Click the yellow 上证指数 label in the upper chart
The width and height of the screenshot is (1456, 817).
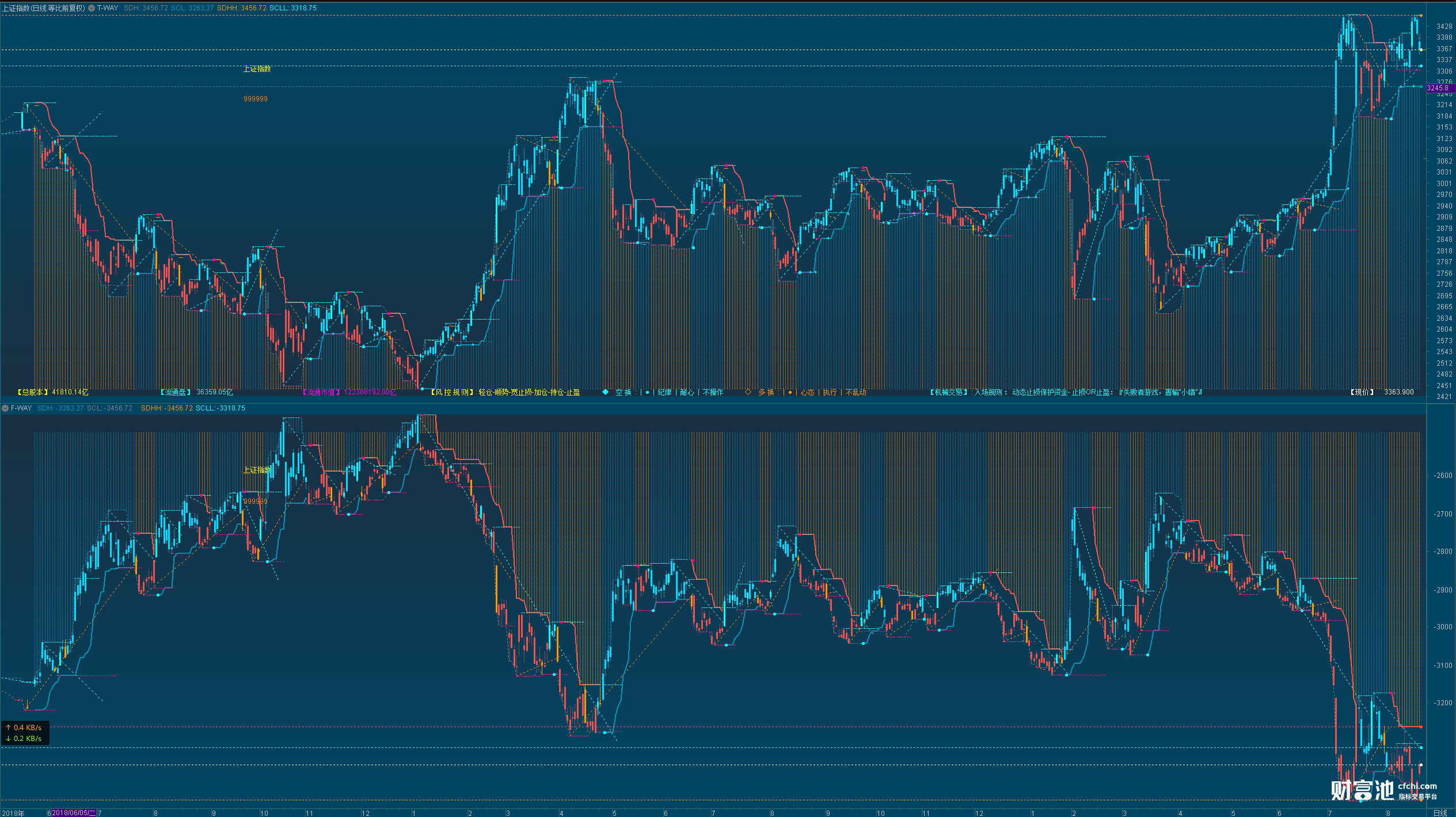pos(257,69)
